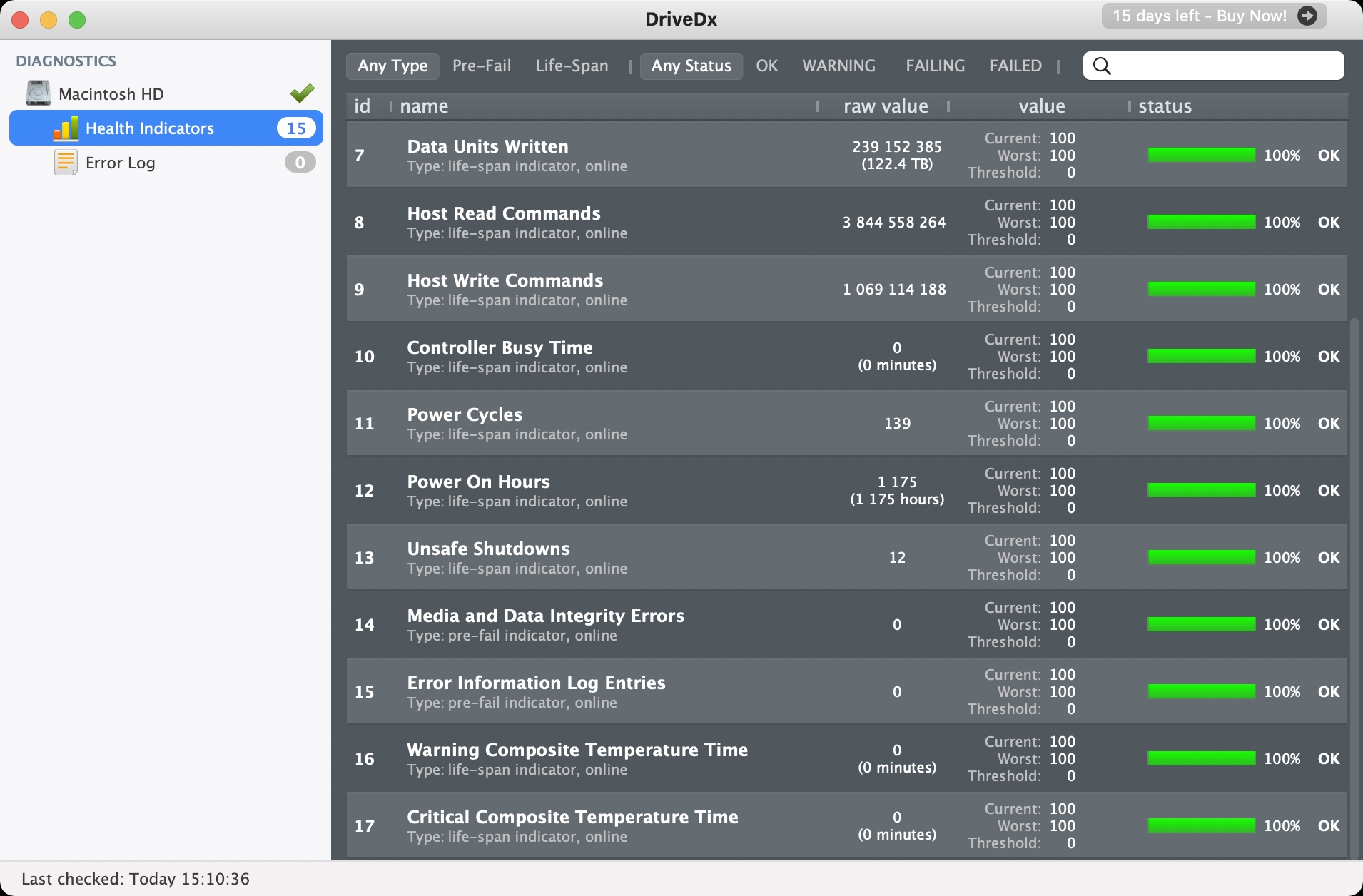Select the Controller Busy Time row title

click(500, 347)
